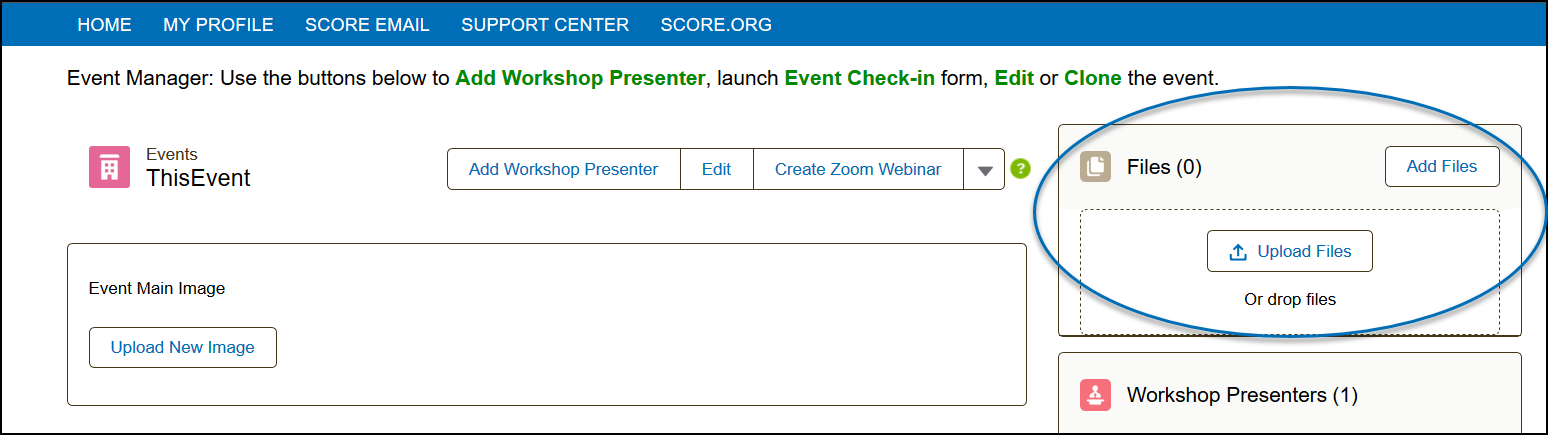Click the Files panel documents icon
Viewport: 1548px width, 435px height.
pos(1095,167)
